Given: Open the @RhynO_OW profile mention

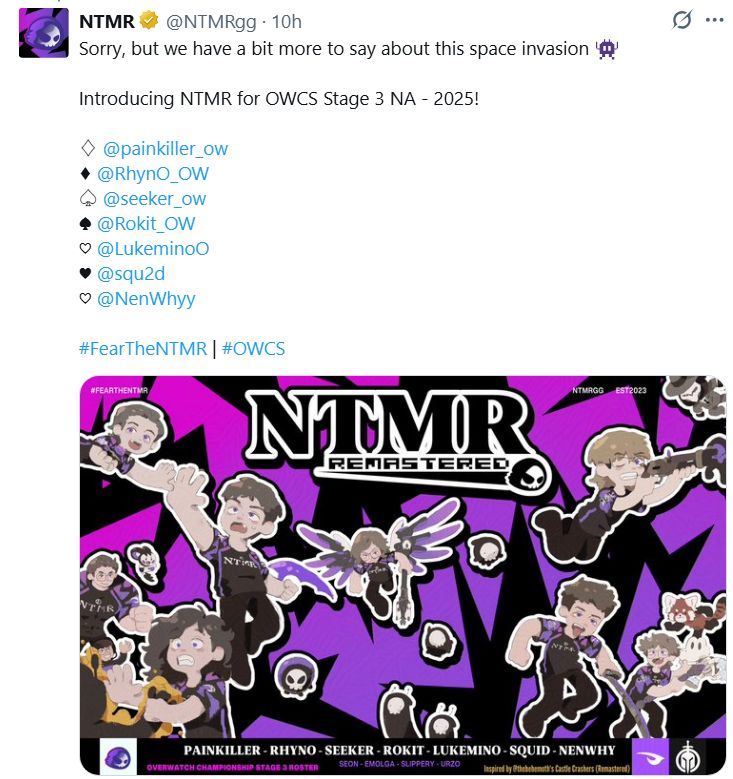Looking at the screenshot, I should click(153, 173).
